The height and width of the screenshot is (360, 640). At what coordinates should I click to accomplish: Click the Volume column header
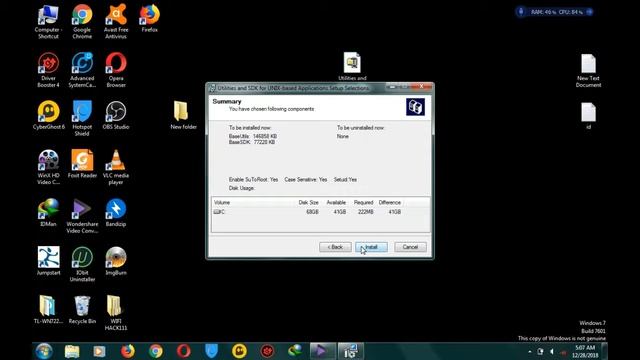click(x=222, y=202)
